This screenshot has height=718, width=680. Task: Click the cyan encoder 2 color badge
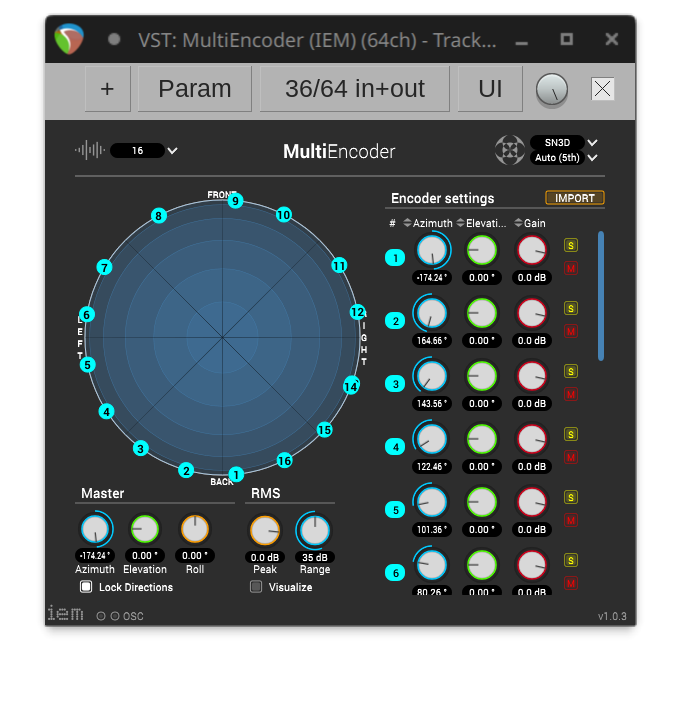click(395, 321)
